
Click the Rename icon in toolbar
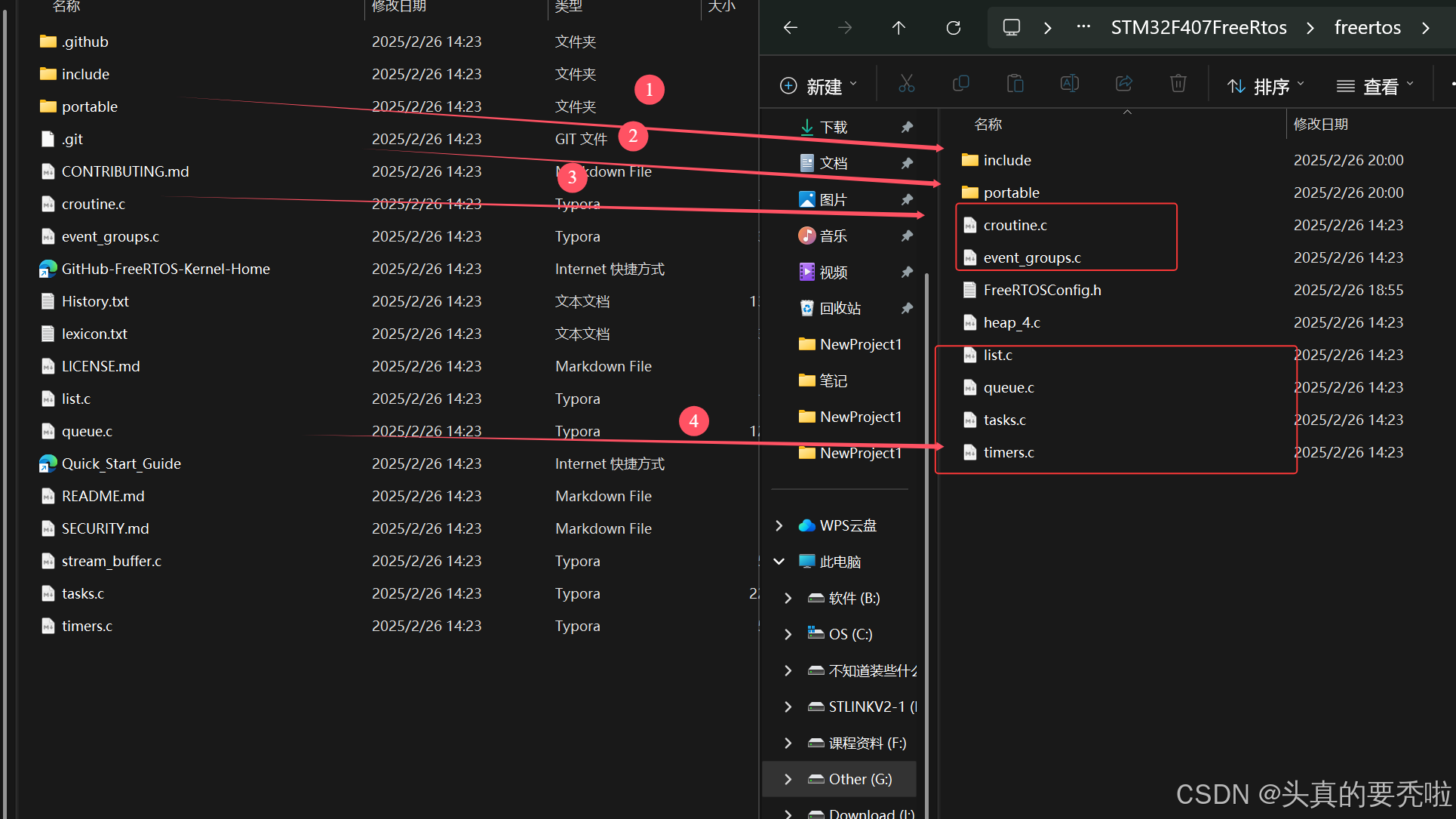(x=1070, y=84)
